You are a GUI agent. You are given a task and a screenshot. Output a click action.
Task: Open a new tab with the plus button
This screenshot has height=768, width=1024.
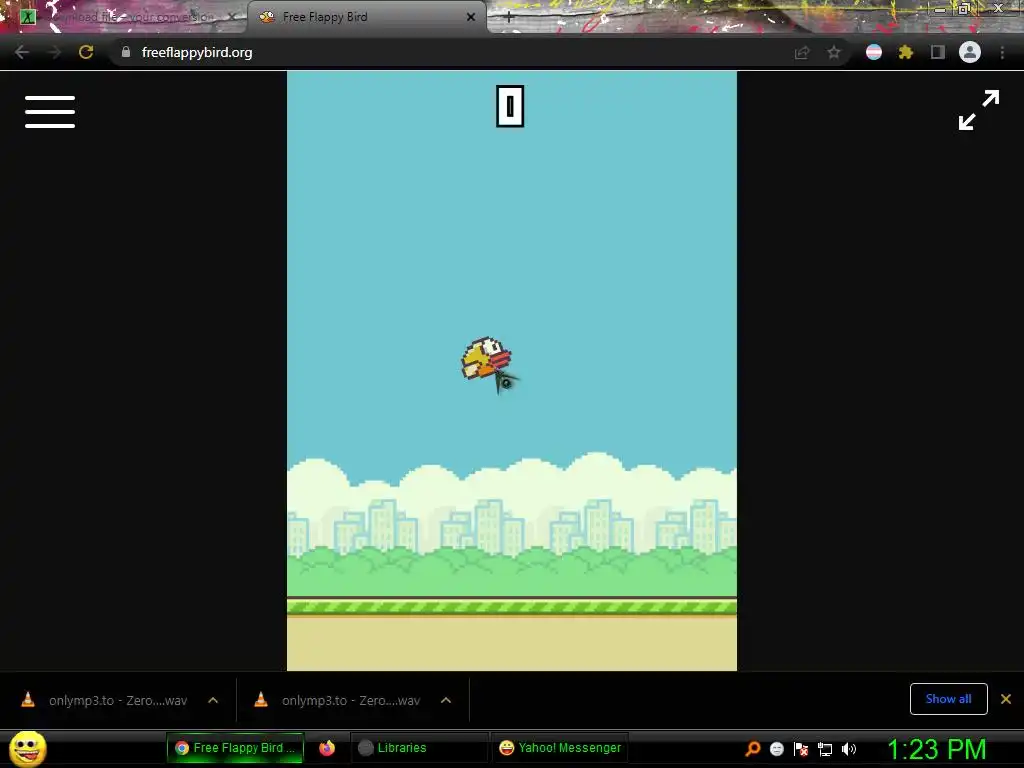pyautogui.click(x=509, y=18)
